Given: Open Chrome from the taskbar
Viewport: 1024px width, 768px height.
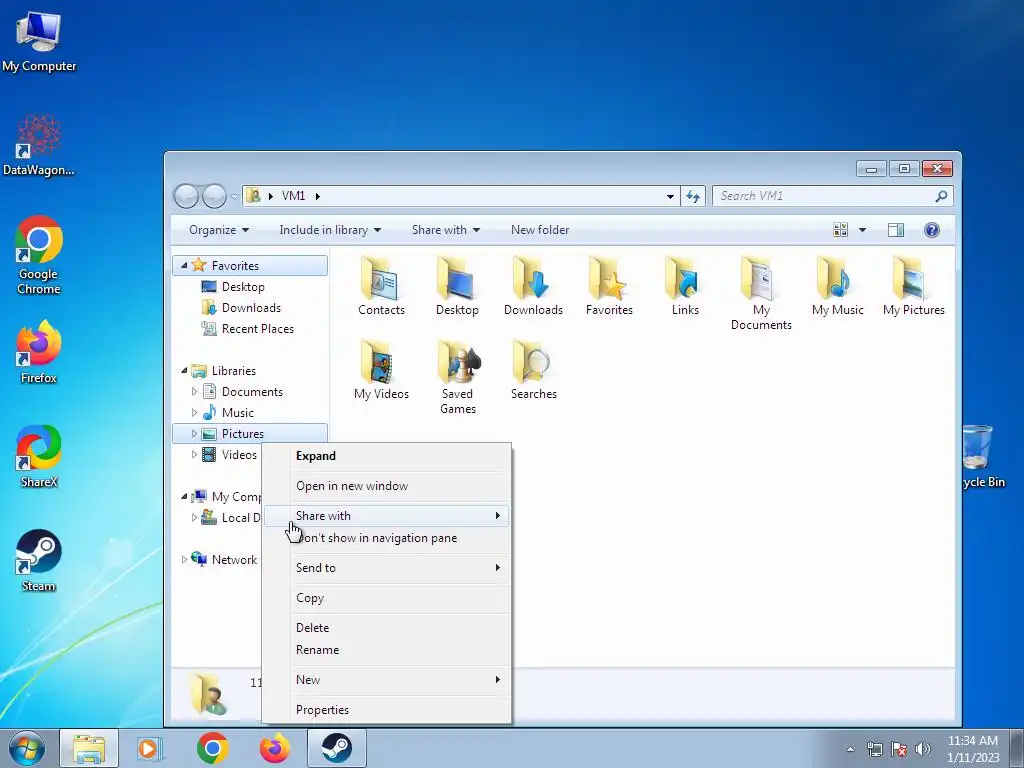Looking at the screenshot, I should (212, 748).
